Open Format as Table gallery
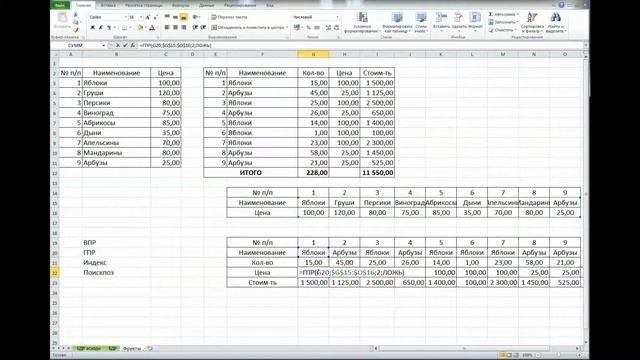This screenshot has height=360, width=640. [397, 22]
